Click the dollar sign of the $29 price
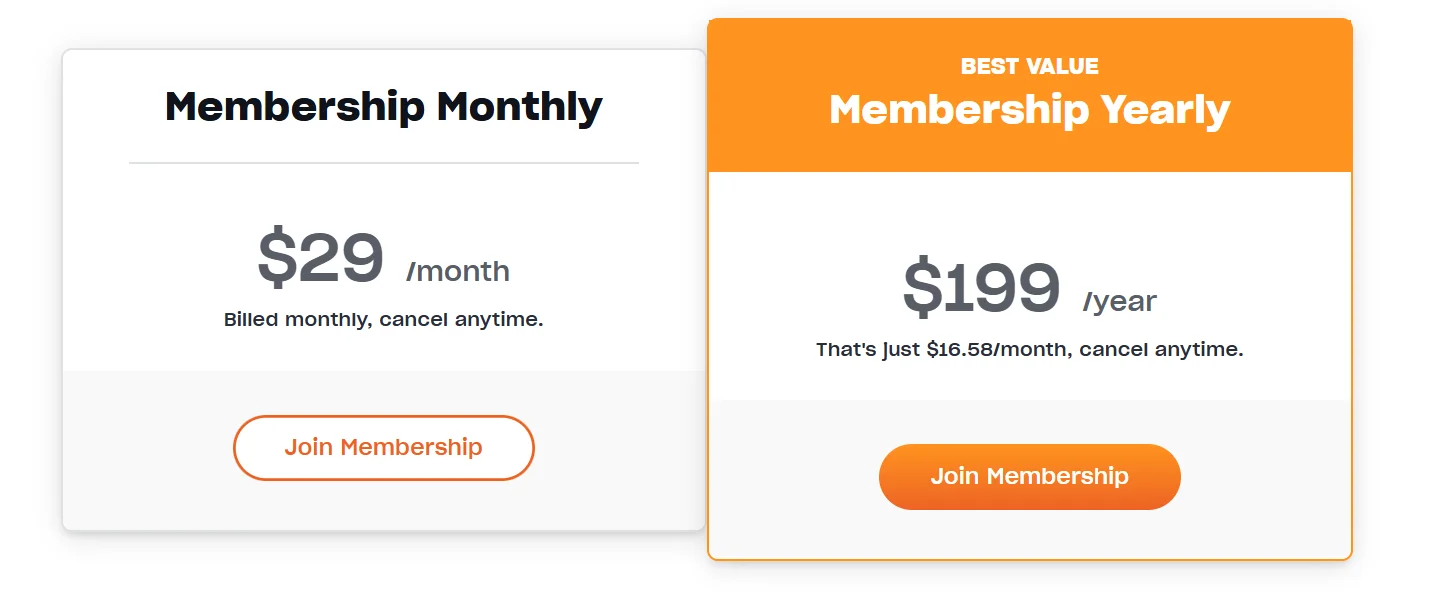Image resolution: width=1452 pixels, height=601 pixels. [x=277, y=258]
